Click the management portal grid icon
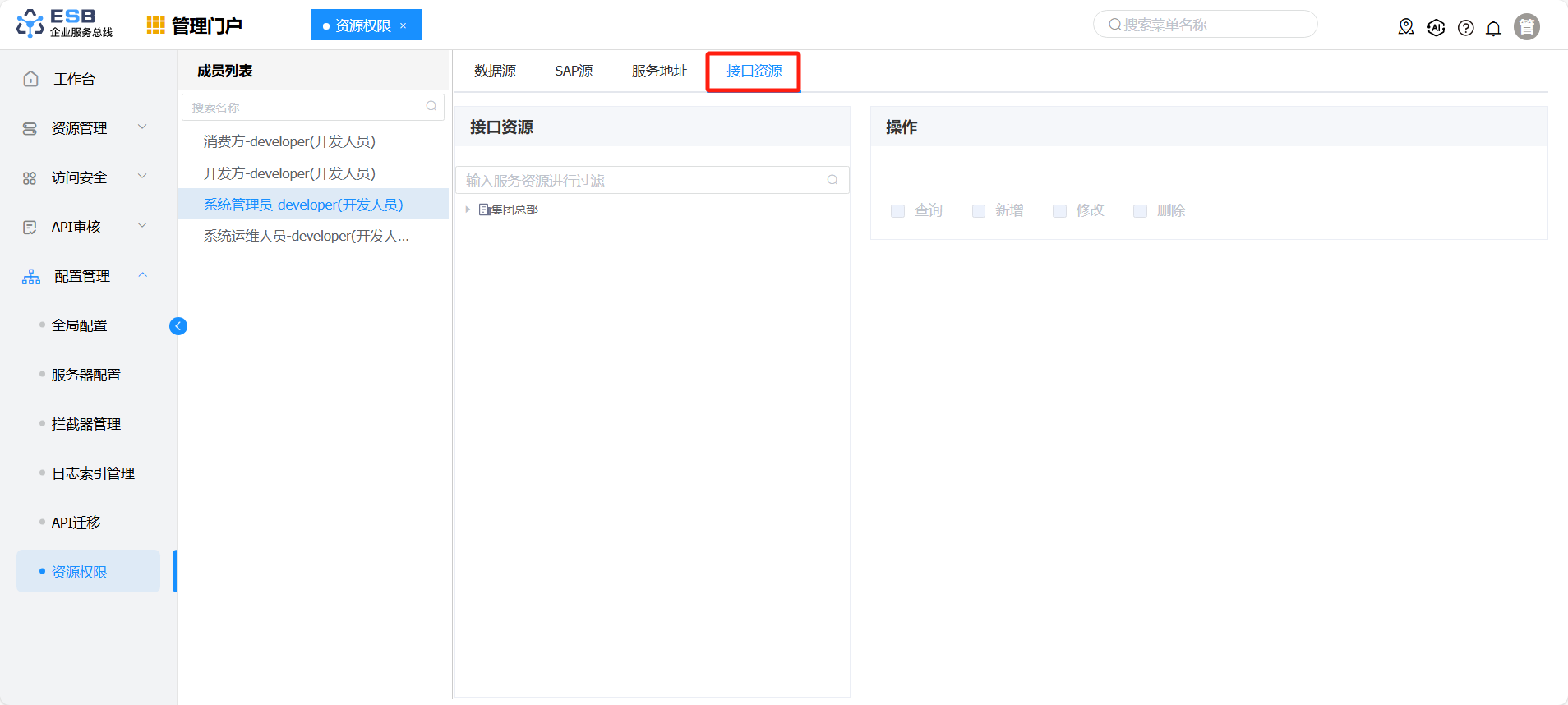The image size is (1568, 705). (155, 25)
